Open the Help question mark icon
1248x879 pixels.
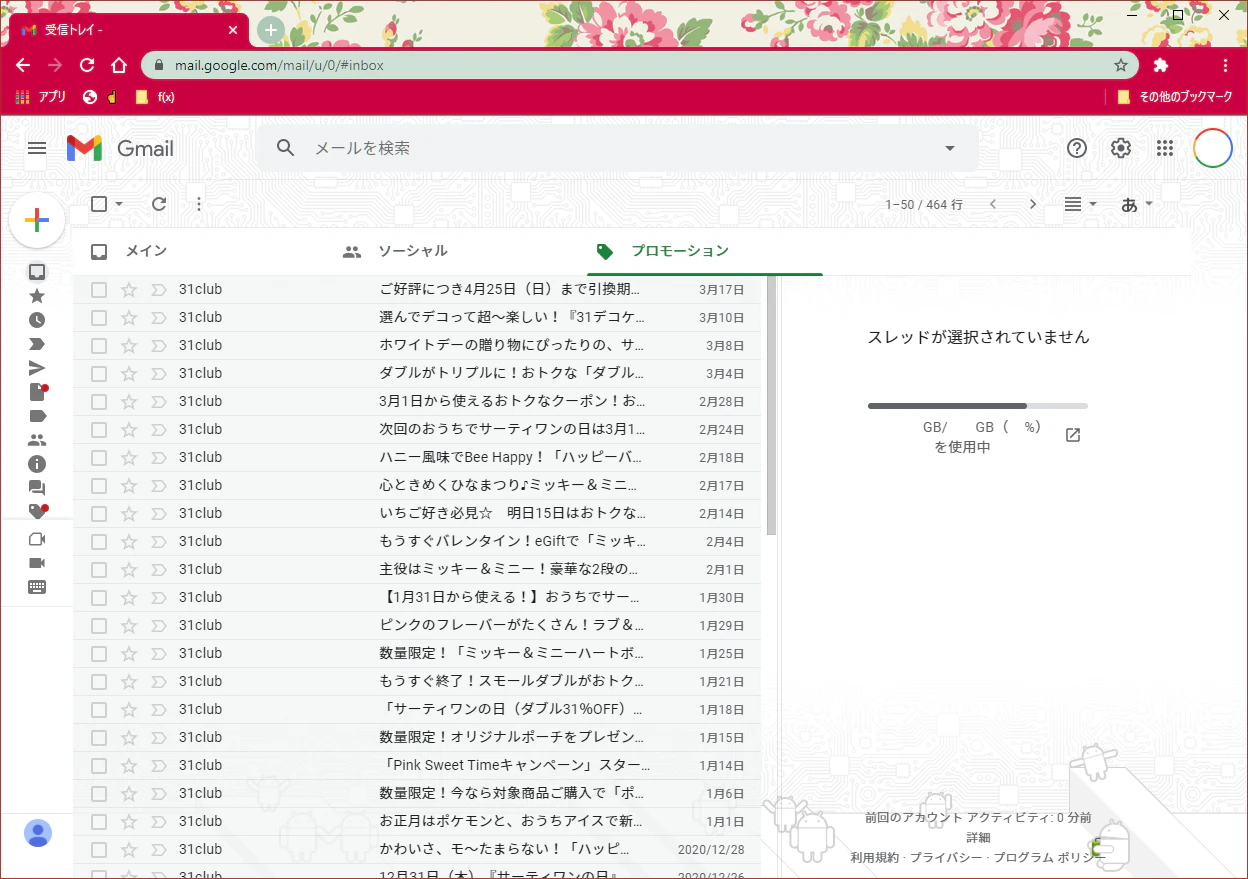(x=1077, y=148)
